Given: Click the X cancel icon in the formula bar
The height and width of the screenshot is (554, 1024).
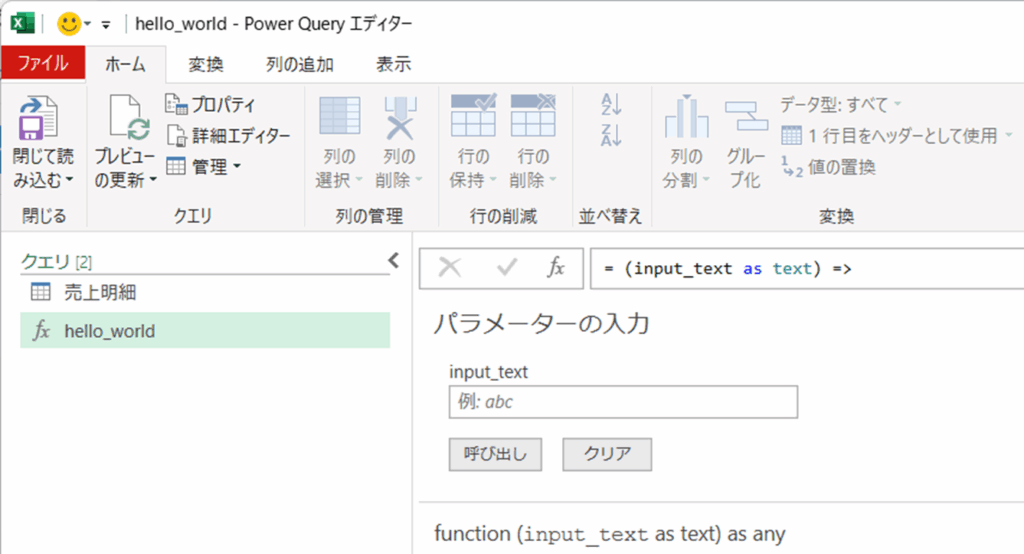Looking at the screenshot, I should pyautogui.click(x=450, y=268).
